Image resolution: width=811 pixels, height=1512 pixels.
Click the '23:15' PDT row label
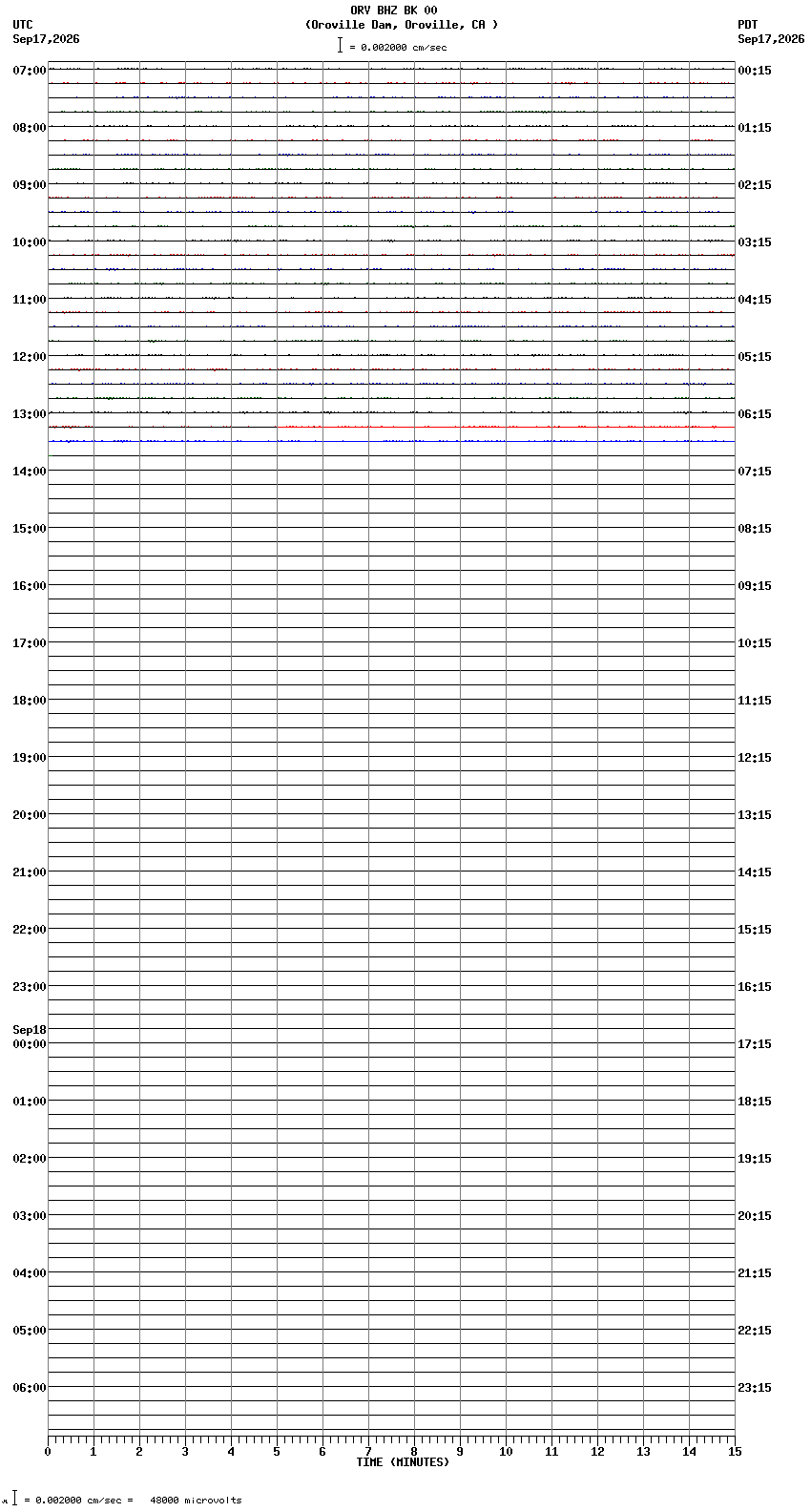tap(755, 1388)
